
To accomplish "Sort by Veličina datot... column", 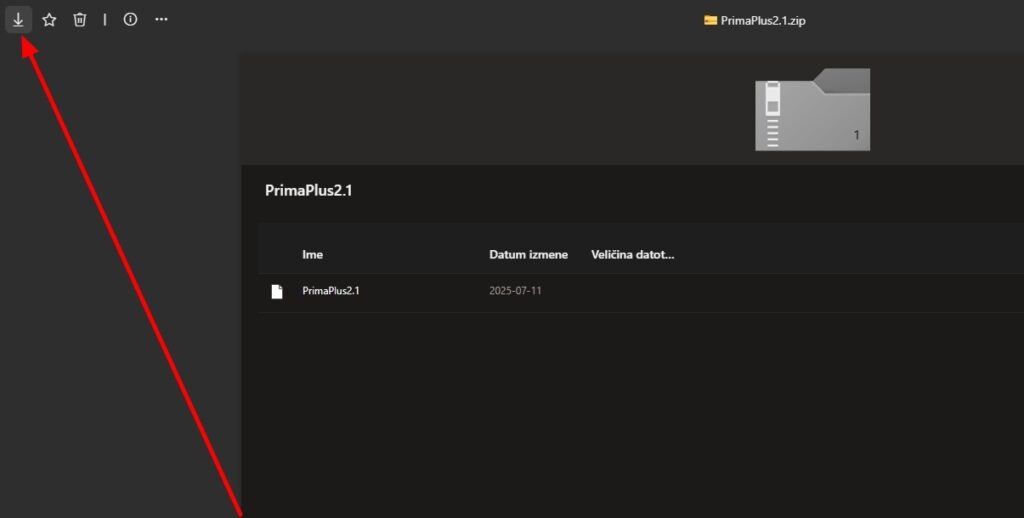I will tap(633, 255).
